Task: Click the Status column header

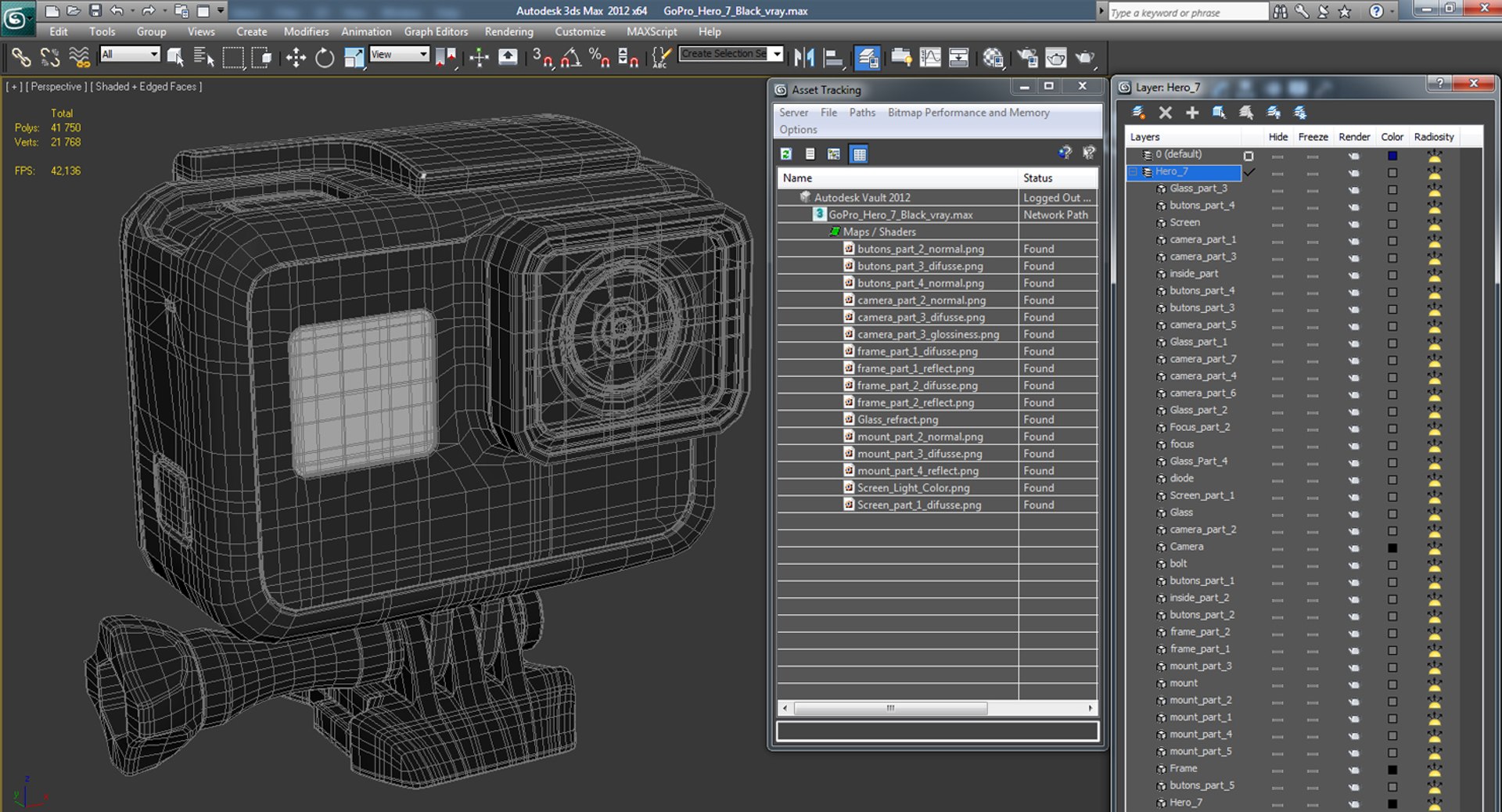Action: tap(1038, 178)
